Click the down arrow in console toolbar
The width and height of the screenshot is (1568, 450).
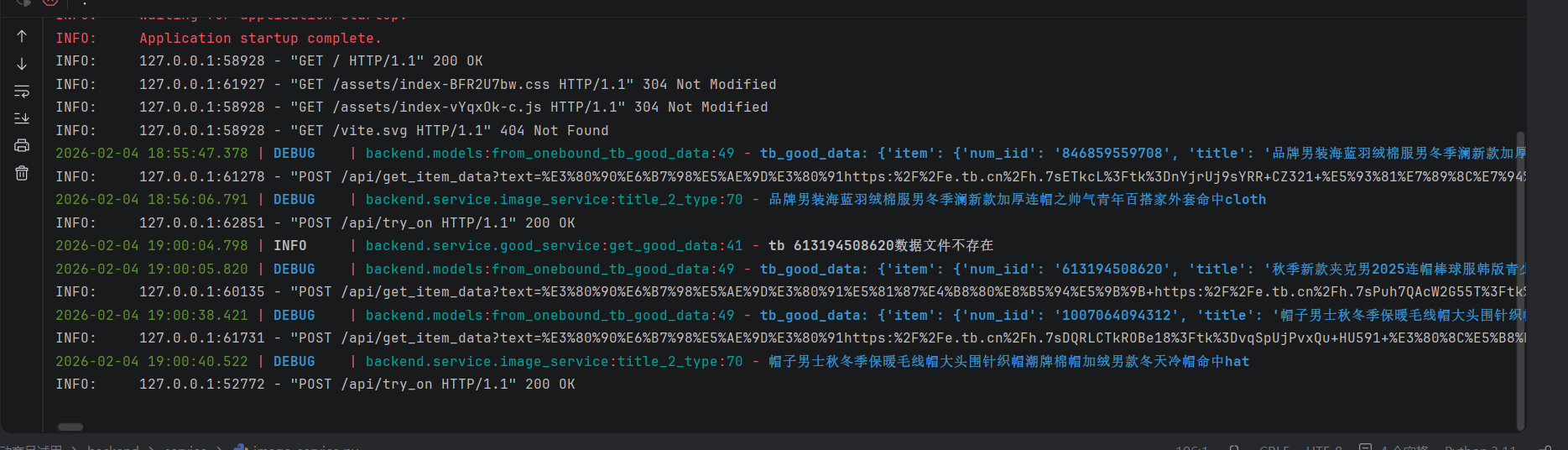(22, 64)
